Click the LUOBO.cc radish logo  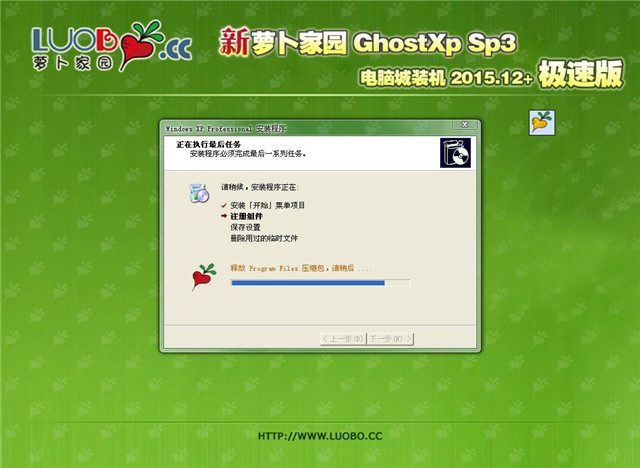click(111, 45)
